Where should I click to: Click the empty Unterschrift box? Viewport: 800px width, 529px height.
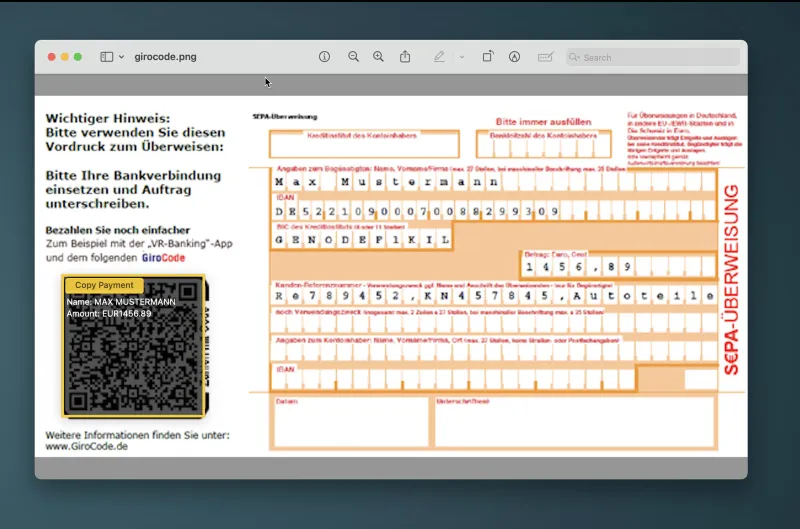(x=574, y=422)
